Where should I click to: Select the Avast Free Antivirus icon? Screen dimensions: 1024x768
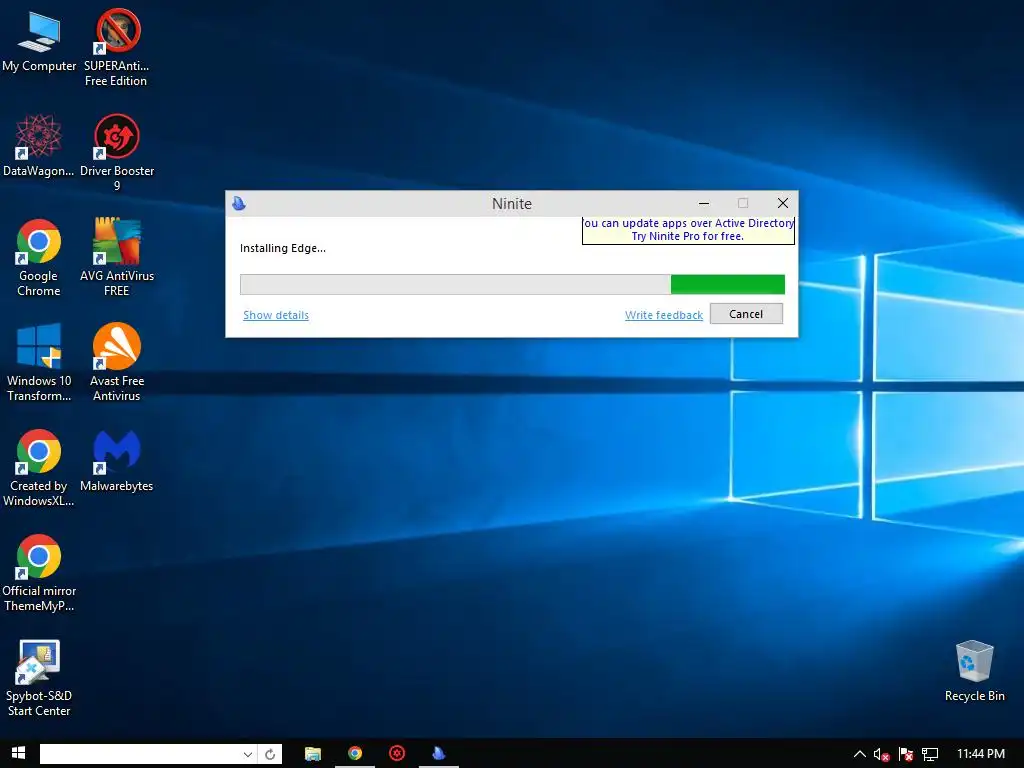[x=117, y=362]
